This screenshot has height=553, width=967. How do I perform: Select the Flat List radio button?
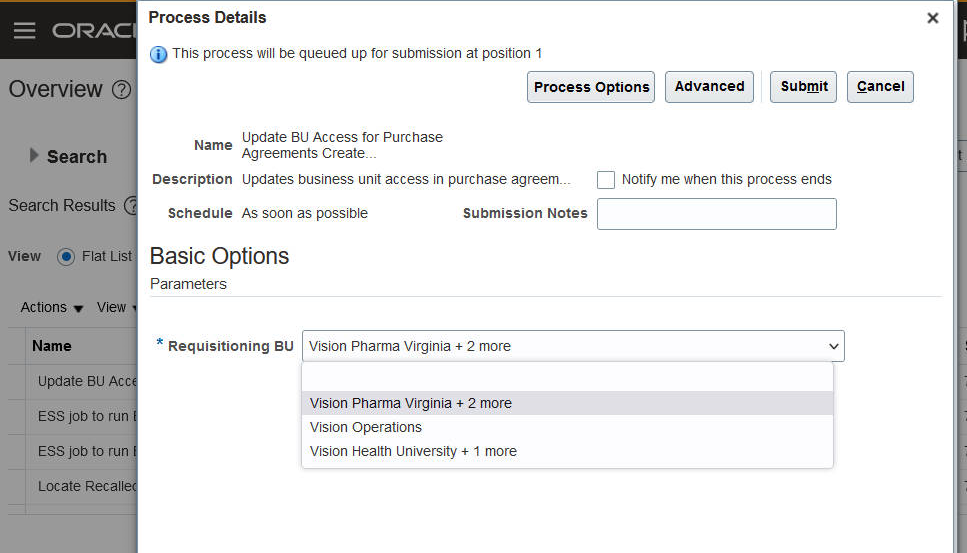pos(66,257)
